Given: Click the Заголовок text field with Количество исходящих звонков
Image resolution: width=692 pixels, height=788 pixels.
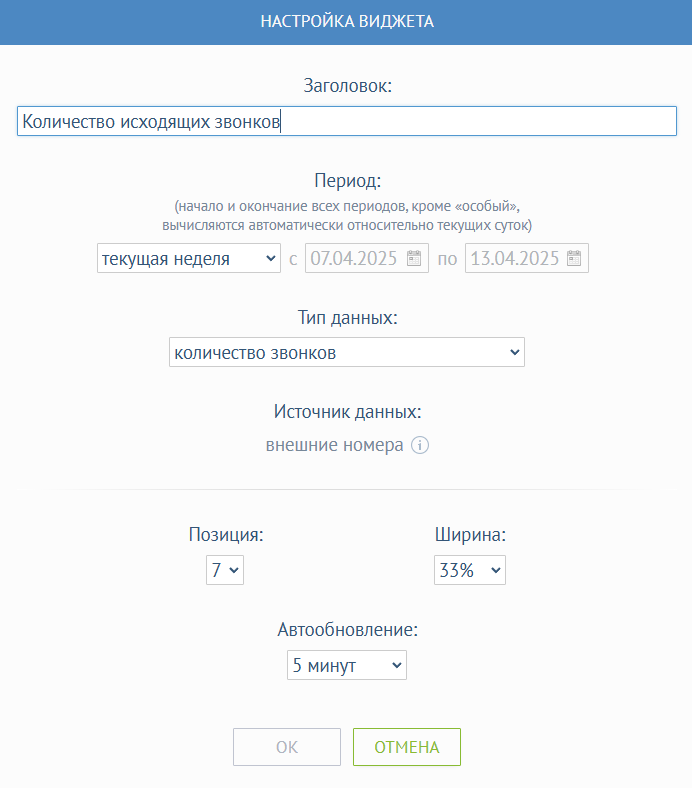Looking at the screenshot, I should tap(347, 121).
